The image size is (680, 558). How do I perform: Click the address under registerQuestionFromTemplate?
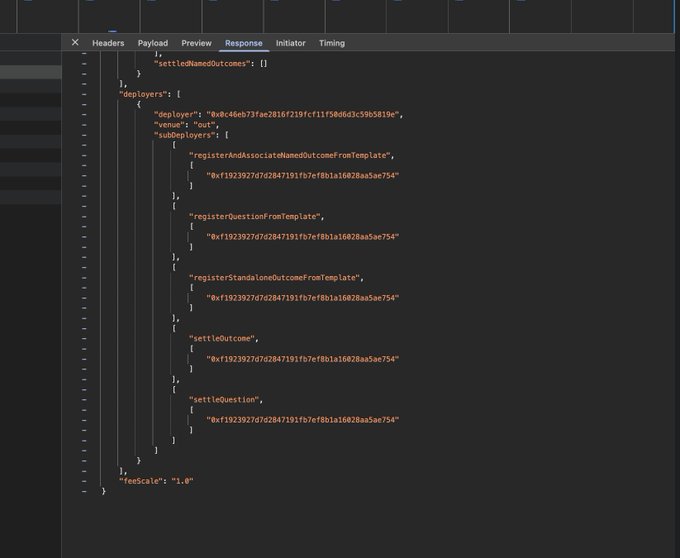(302, 237)
